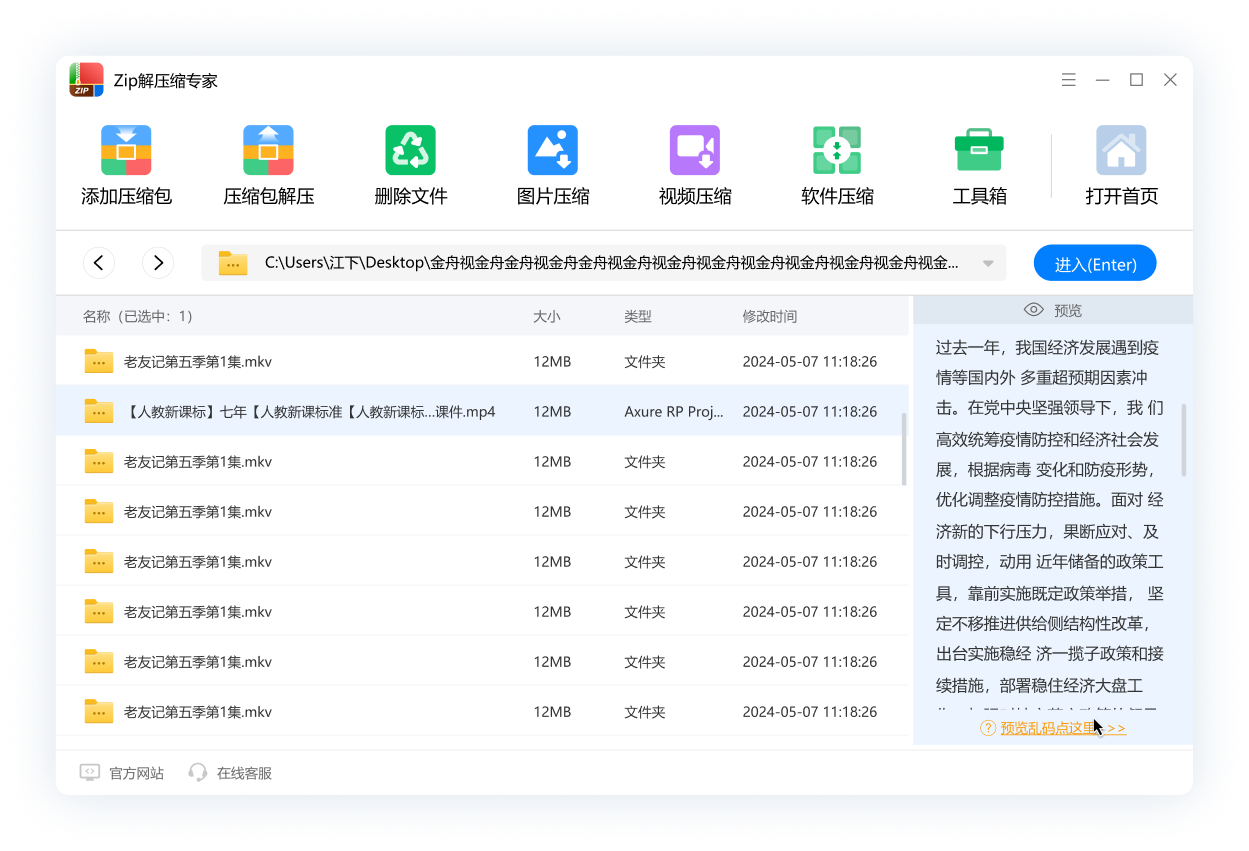Select the 删除文件 recycle icon
Image resolution: width=1249 pixels, height=851 pixels.
tap(410, 151)
